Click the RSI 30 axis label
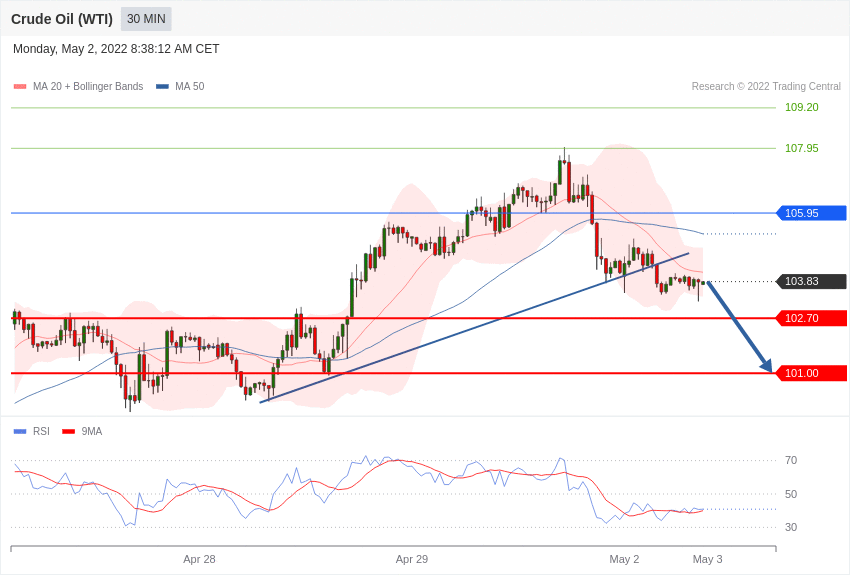The width and height of the screenshot is (850, 576). pyautogui.click(x=791, y=527)
